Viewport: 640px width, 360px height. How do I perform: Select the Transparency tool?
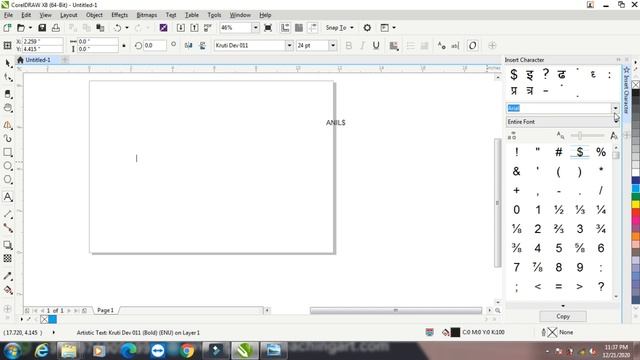click(8, 258)
